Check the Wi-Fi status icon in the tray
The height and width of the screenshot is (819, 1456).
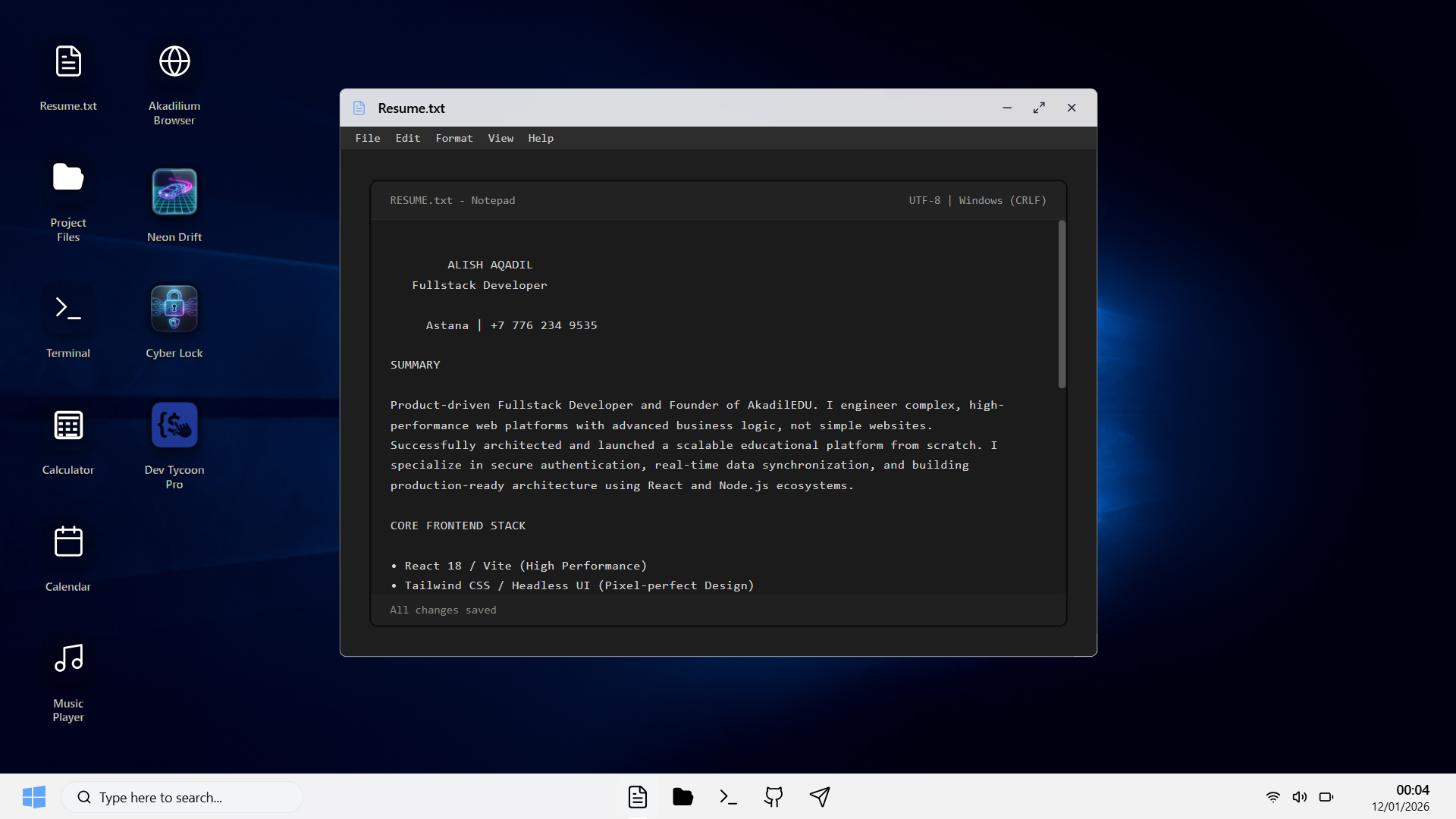pos(1273,797)
